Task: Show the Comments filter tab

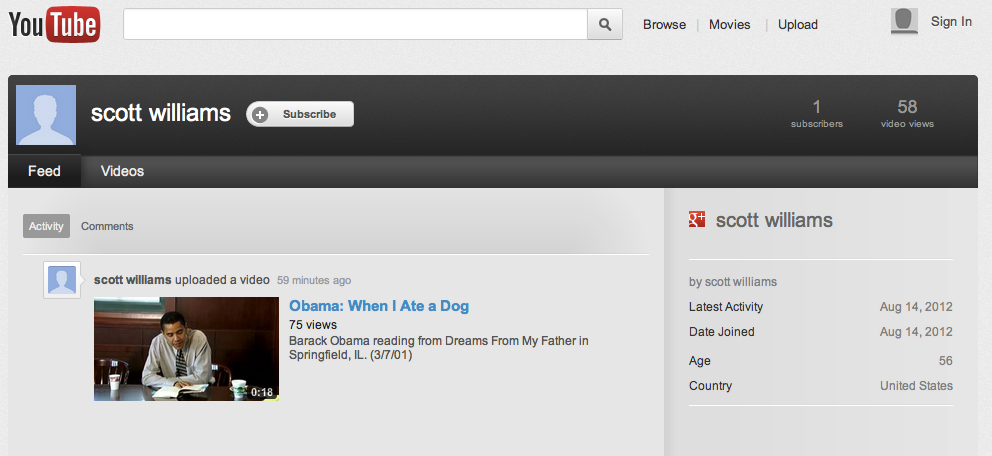Action: [x=107, y=226]
